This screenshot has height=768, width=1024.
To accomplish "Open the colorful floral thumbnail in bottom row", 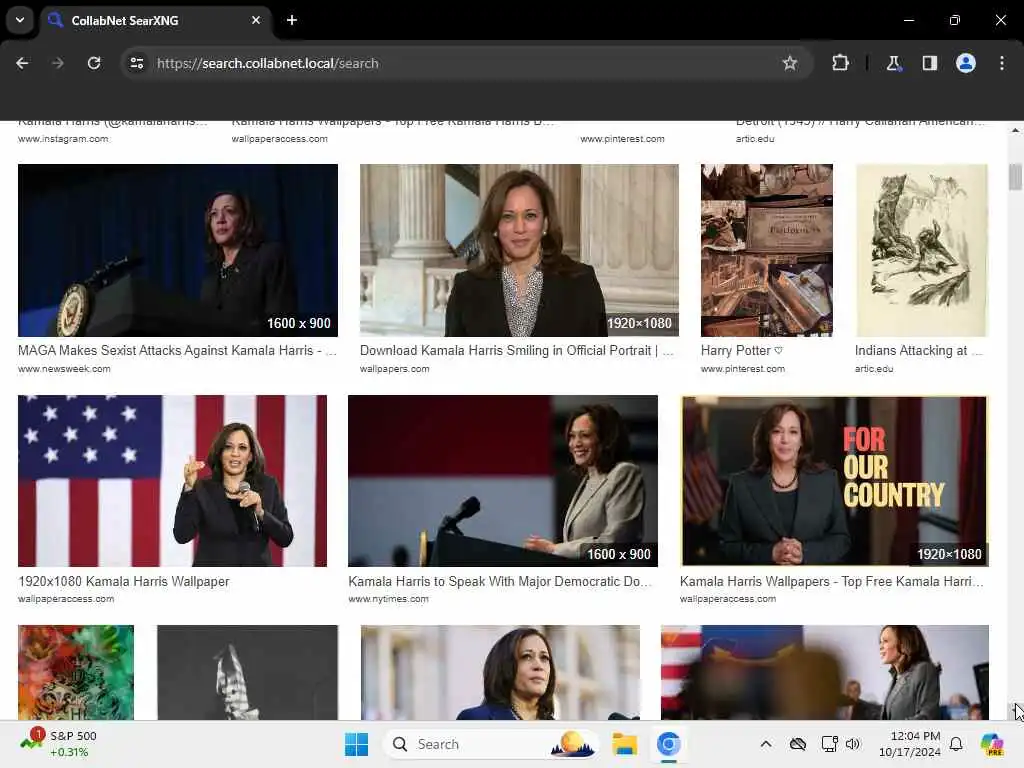I will pos(76,673).
